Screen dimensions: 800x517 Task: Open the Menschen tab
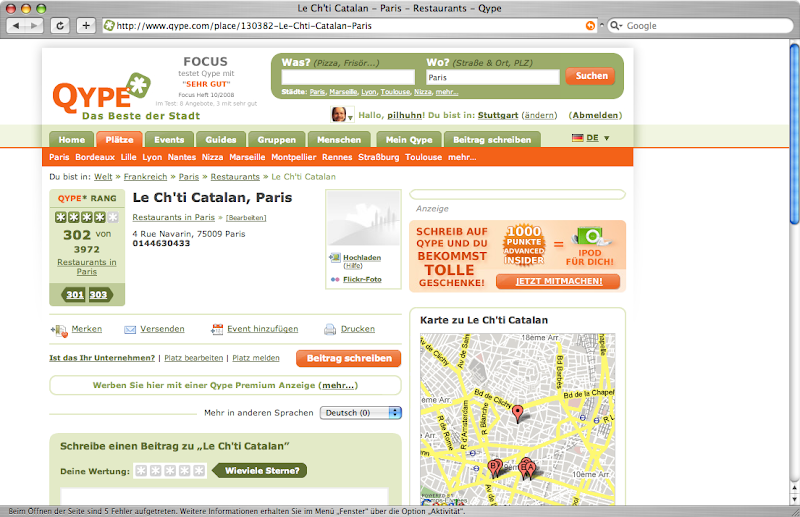(x=339, y=139)
